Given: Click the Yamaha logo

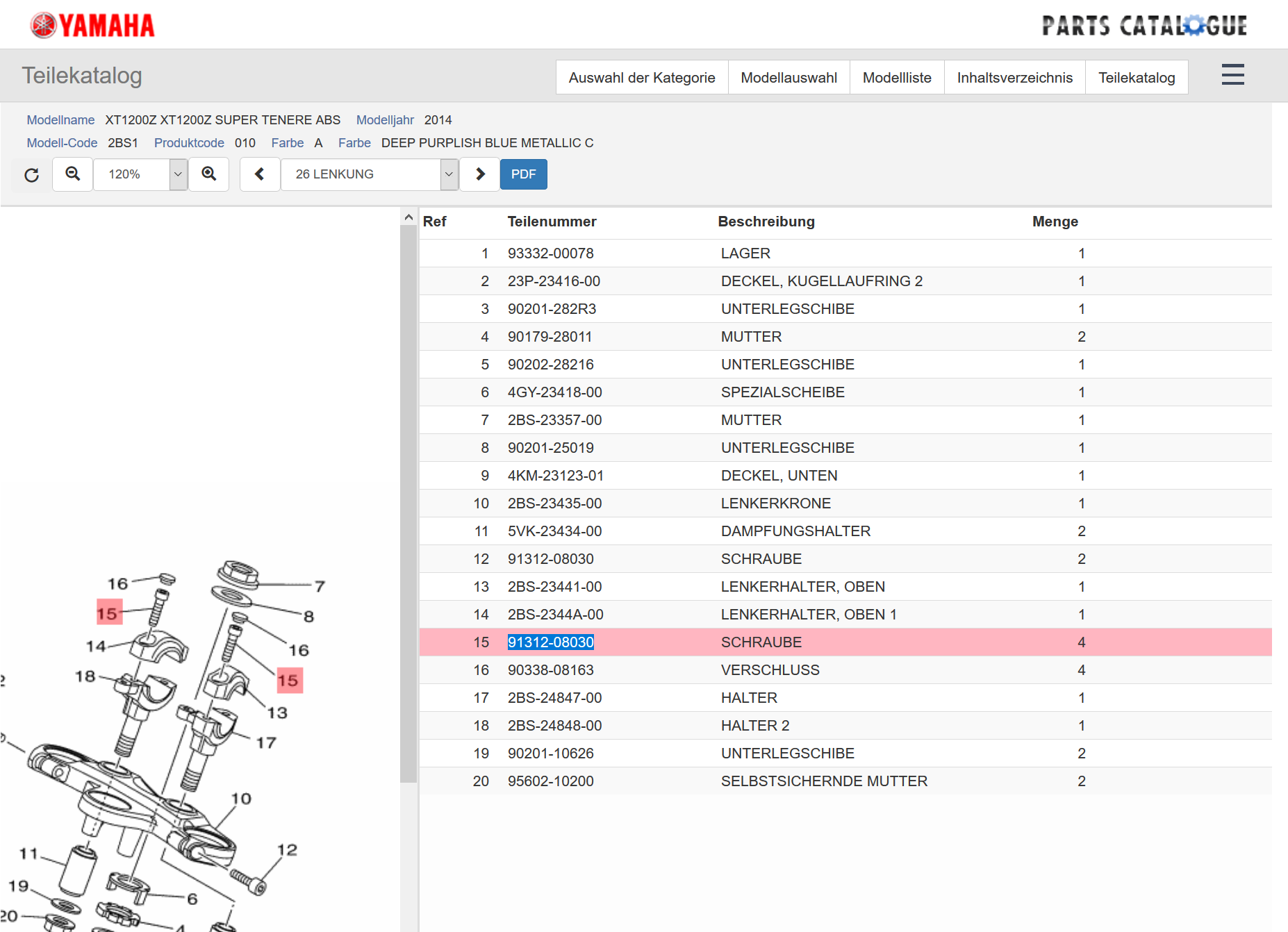Looking at the screenshot, I should [92, 26].
